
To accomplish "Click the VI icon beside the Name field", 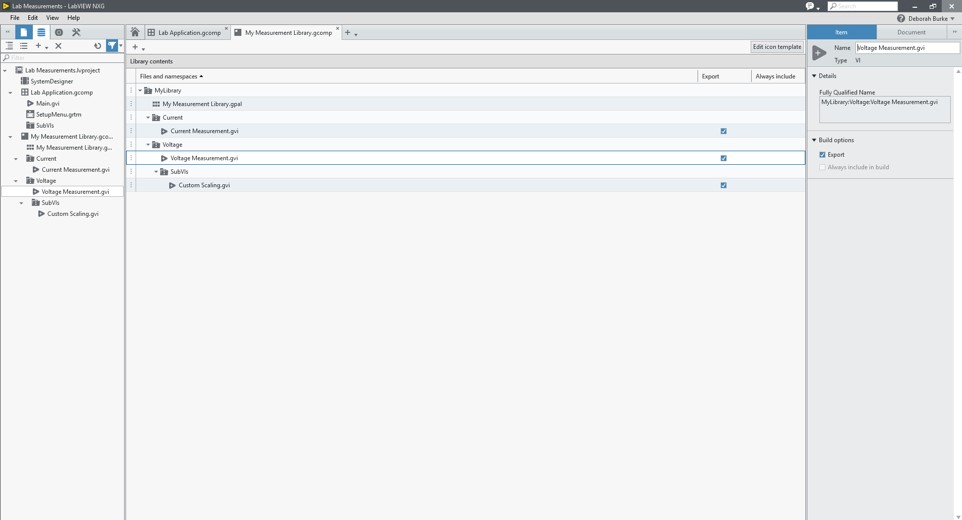I will (819, 53).
